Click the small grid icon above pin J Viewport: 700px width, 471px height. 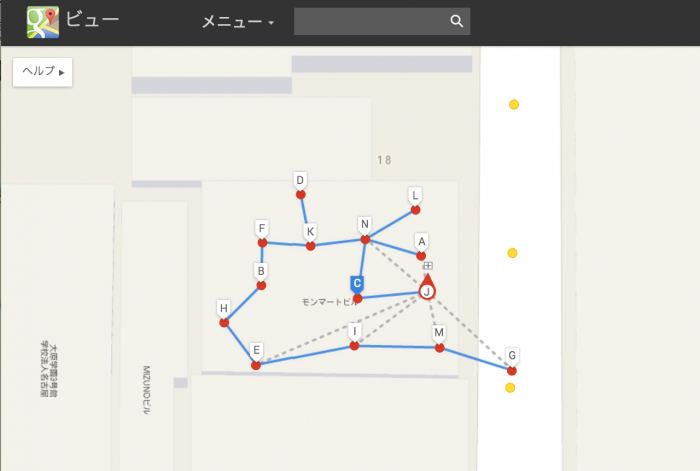coord(428,266)
